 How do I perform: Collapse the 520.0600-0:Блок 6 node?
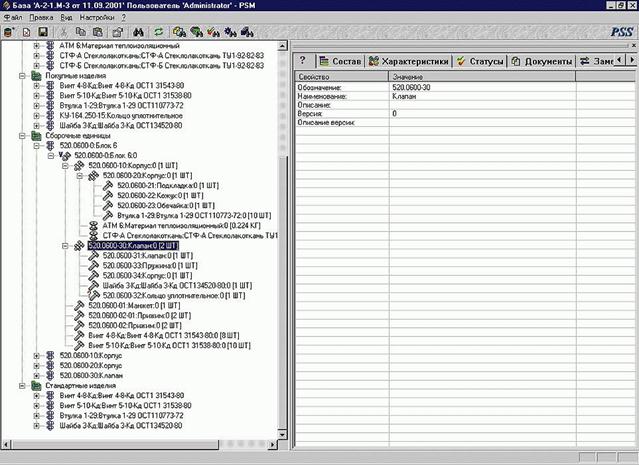tap(37, 145)
